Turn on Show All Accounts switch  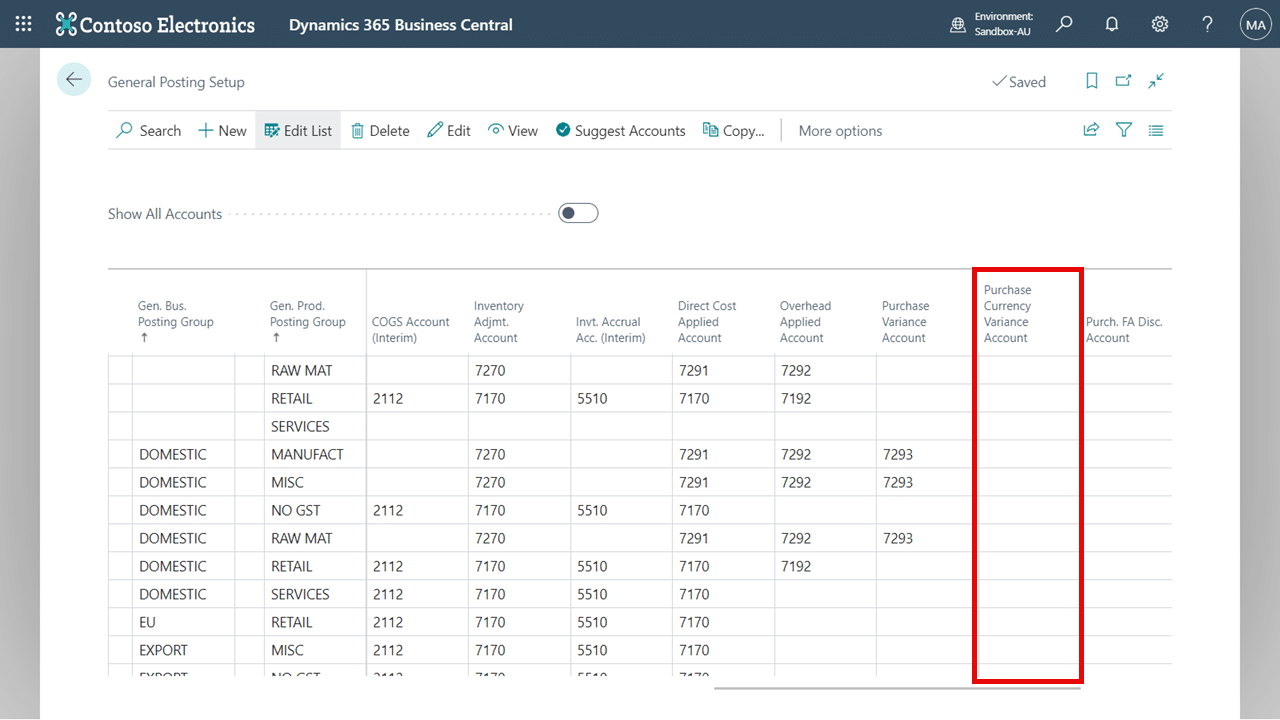point(578,213)
